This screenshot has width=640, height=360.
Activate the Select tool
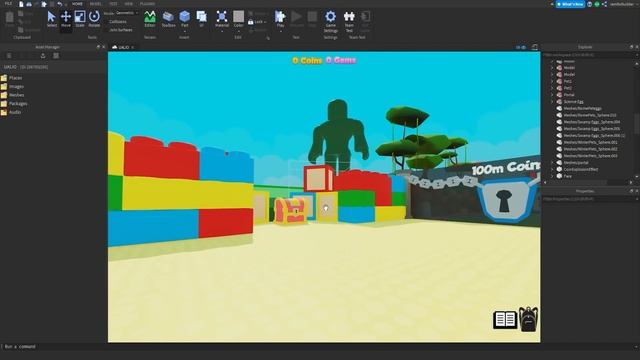[x=51, y=19]
